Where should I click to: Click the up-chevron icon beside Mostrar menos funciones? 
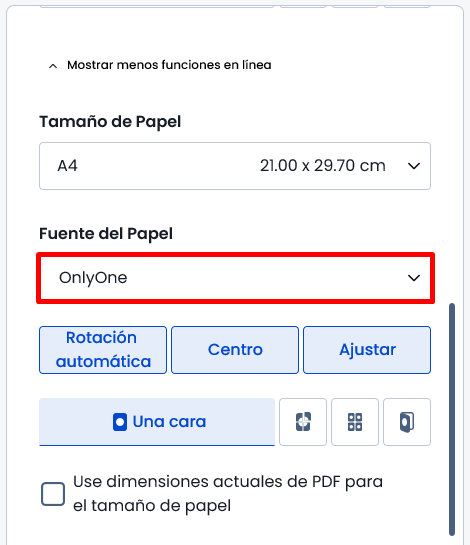(53, 66)
